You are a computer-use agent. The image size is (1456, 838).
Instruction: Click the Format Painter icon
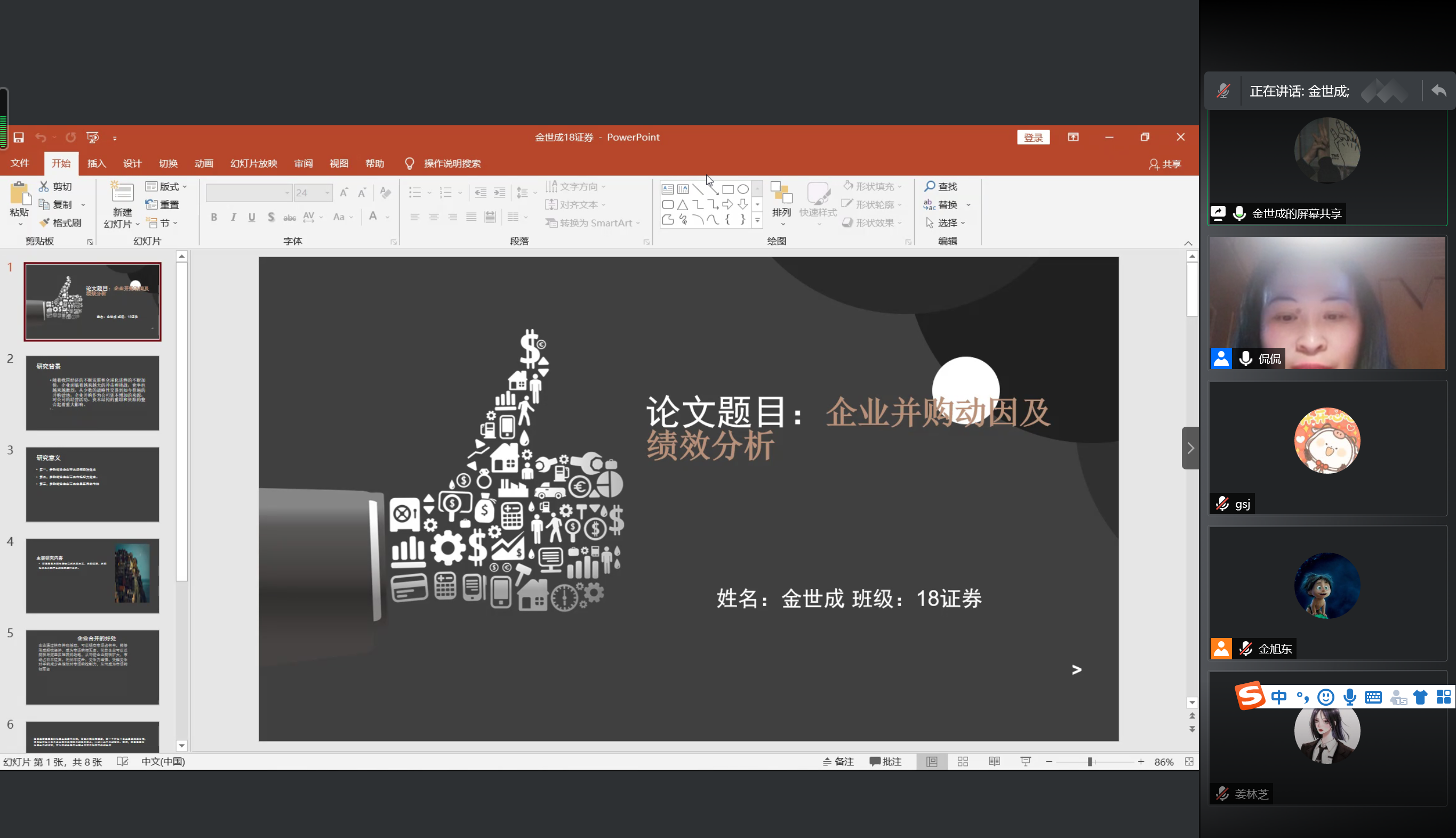pos(44,223)
